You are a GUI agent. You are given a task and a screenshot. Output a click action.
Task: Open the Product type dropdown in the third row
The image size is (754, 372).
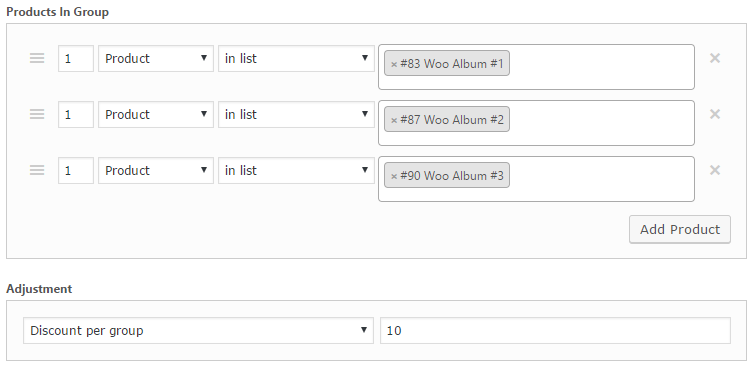click(156, 171)
